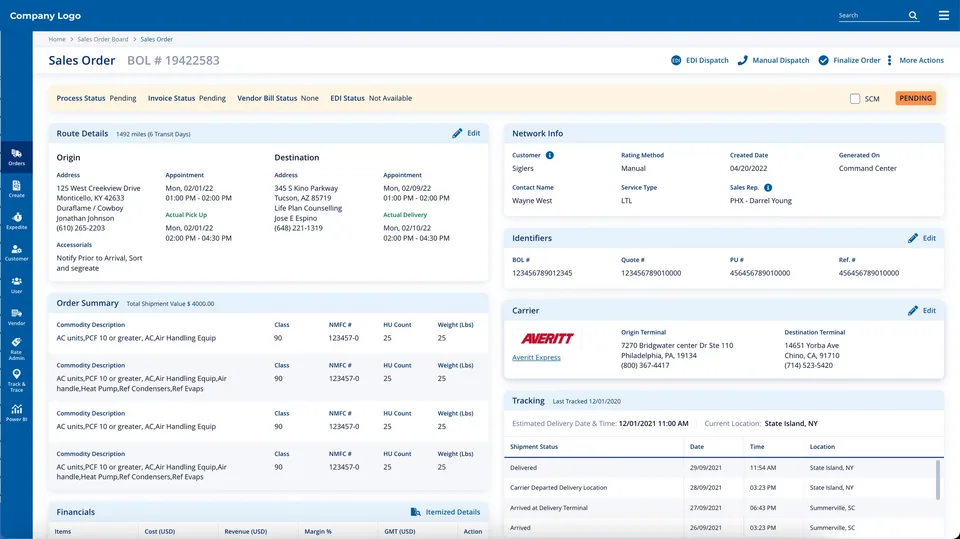Open the Rate Admin sidebar icon

click(17, 349)
